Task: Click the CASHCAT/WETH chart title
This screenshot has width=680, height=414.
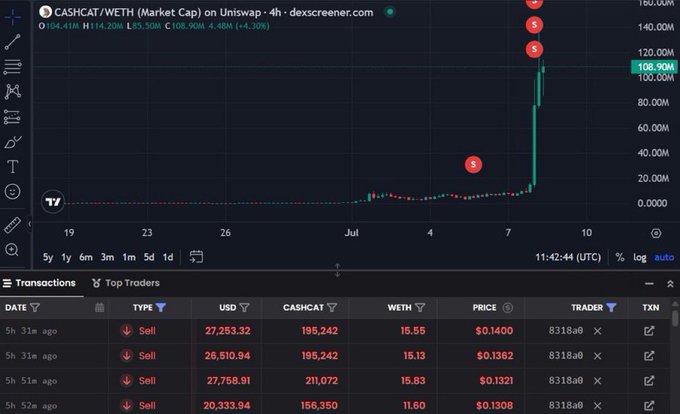Action: pos(213,12)
